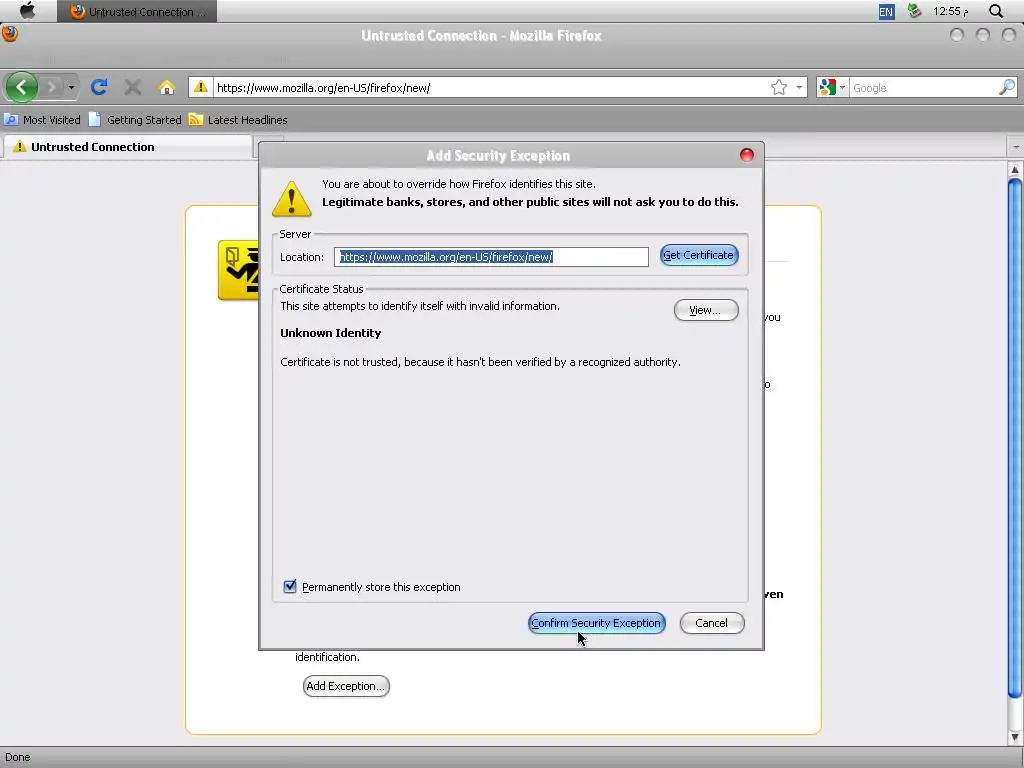Click the Firefox window icon in title bar

pos(10,33)
